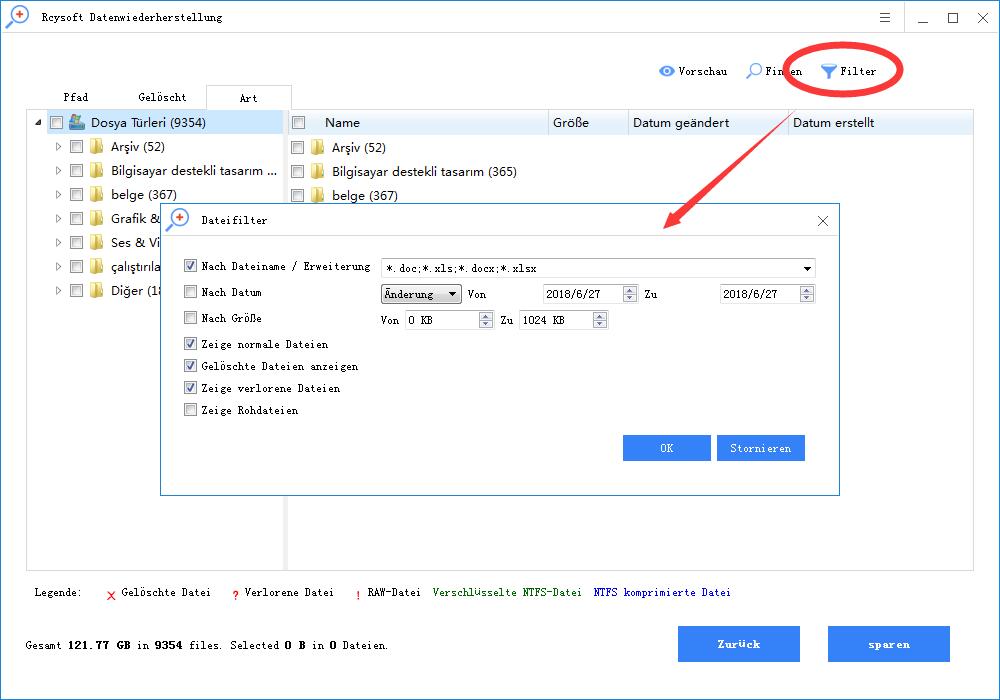Toggle Nach Dateiname / Erweiterung checkbox
1000x700 pixels.
tap(190, 265)
